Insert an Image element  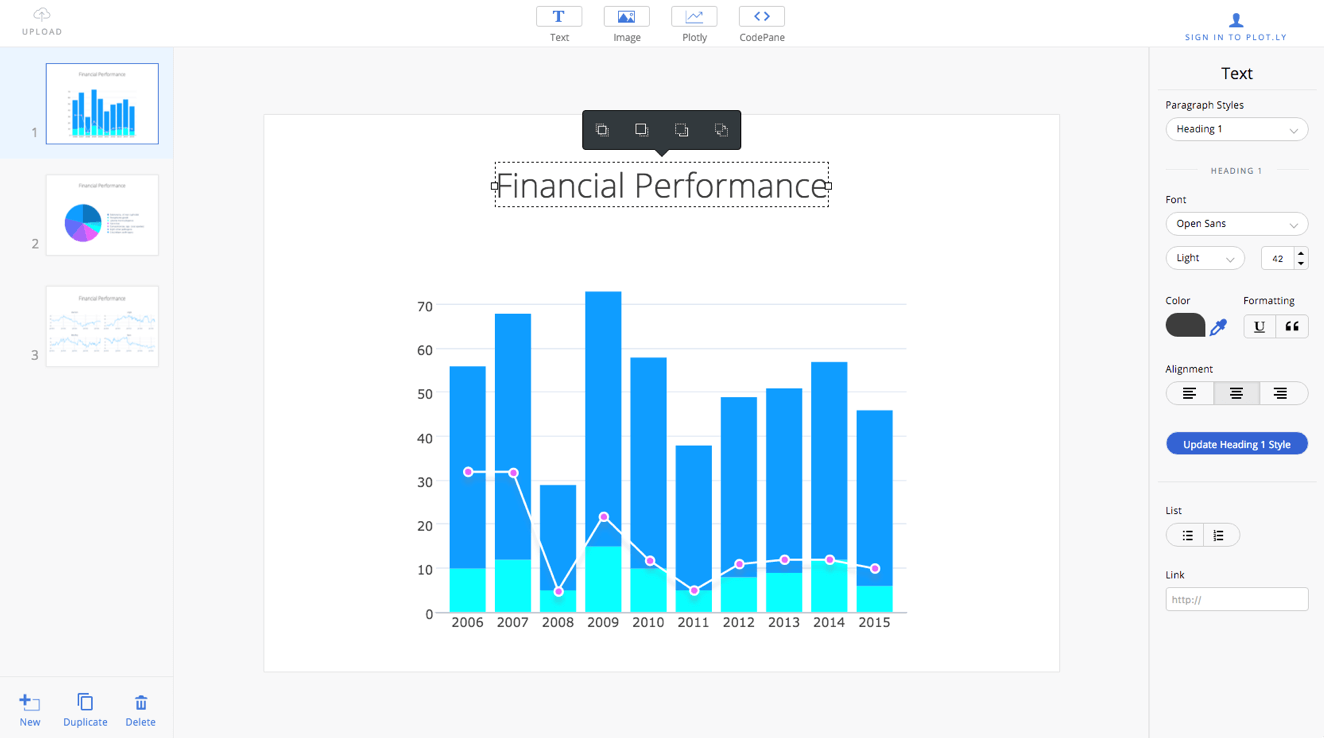point(626,16)
